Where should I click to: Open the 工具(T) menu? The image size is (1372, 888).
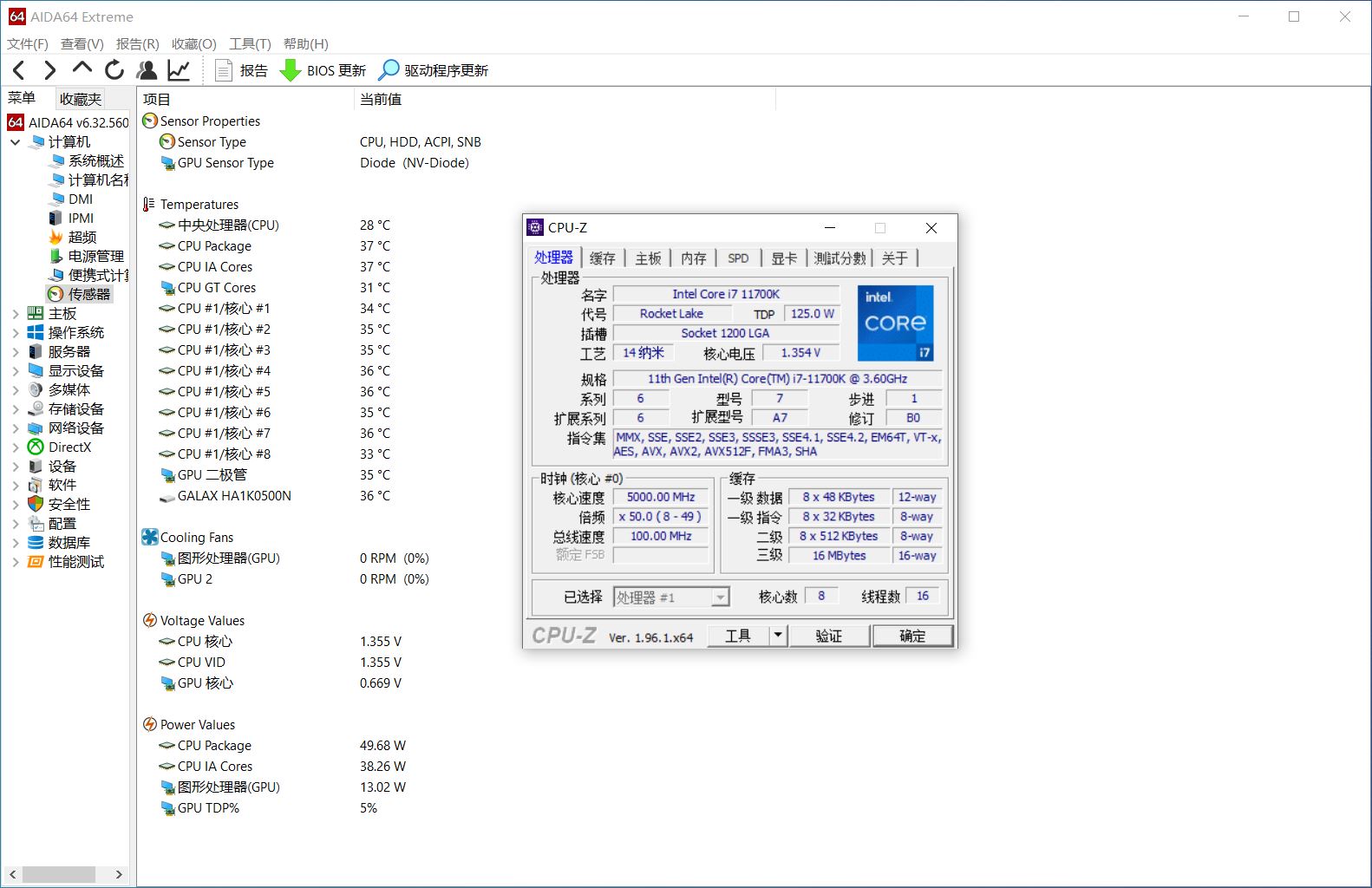click(250, 44)
